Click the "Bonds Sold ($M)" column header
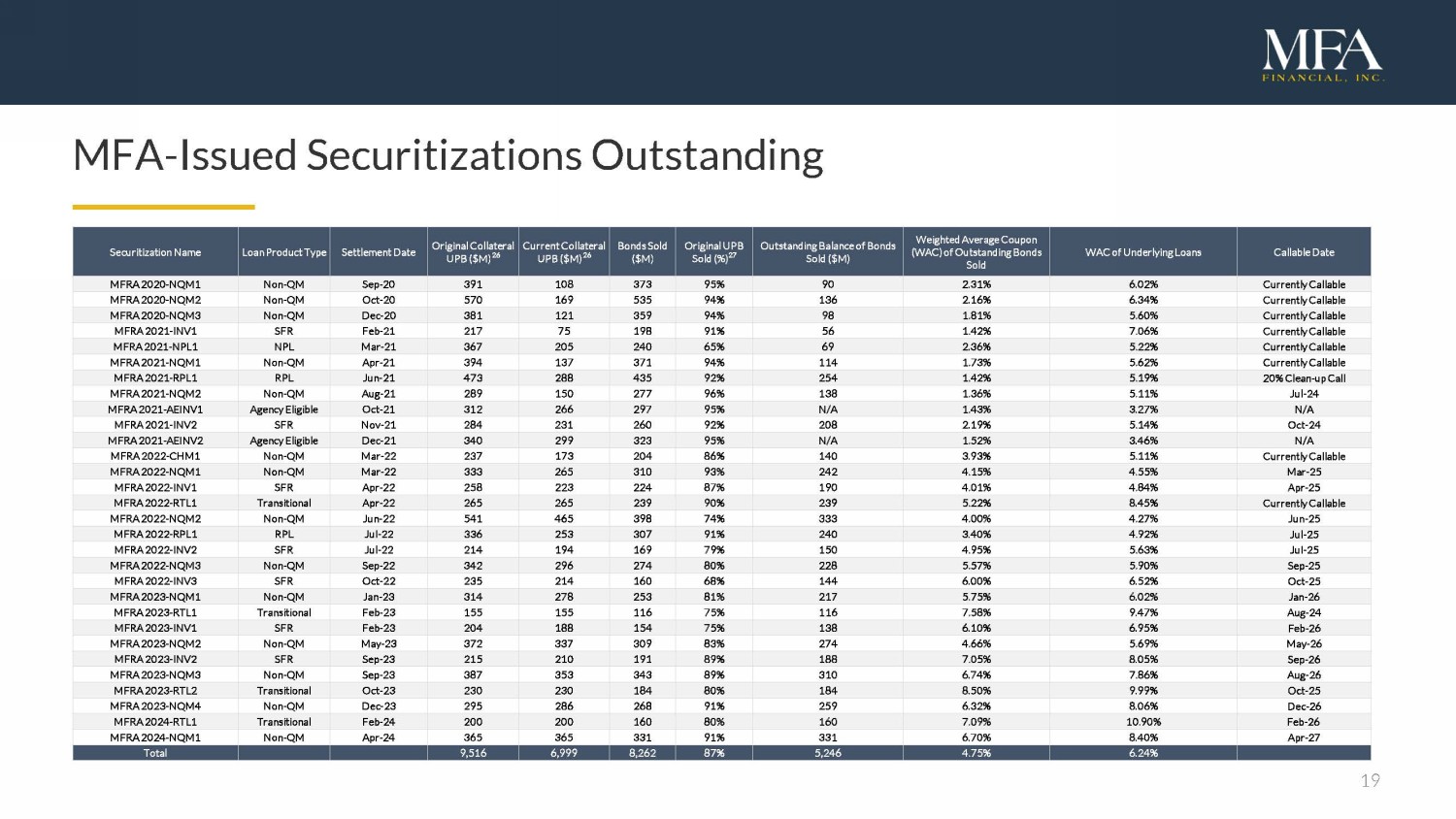 (643, 252)
